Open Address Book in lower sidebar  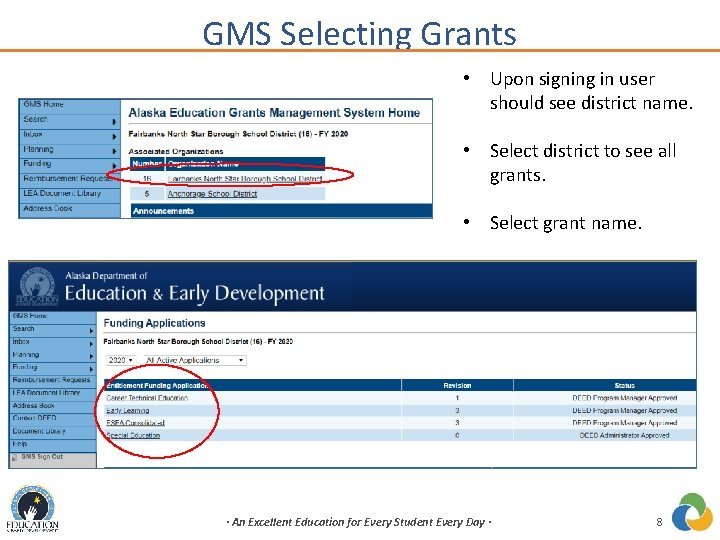coord(34,405)
